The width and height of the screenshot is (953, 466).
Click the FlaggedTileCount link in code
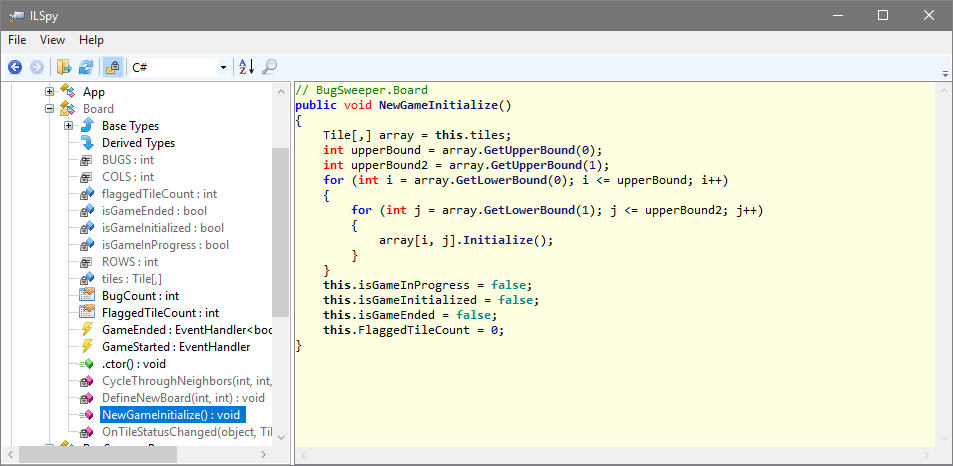pos(413,330)
